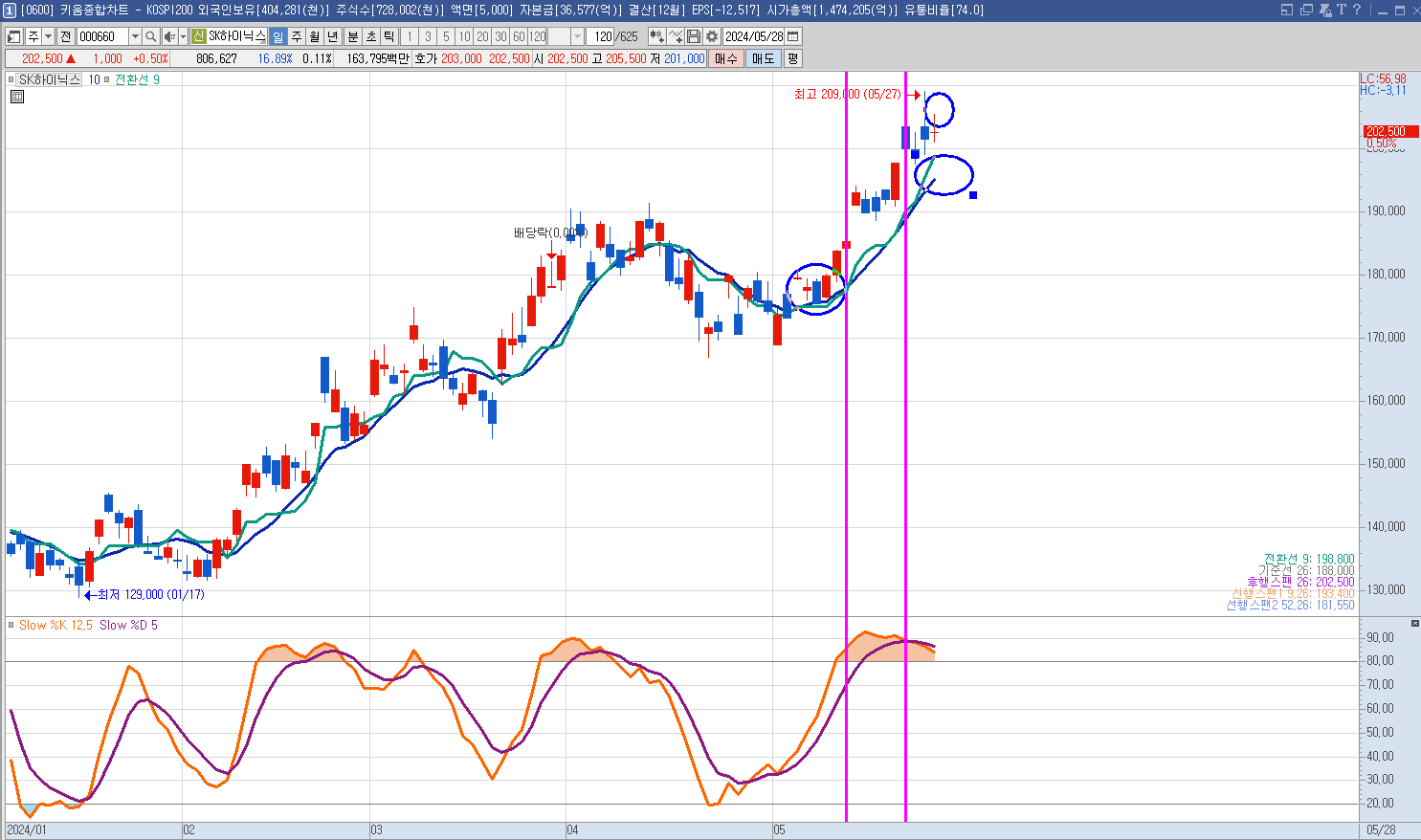Choose the 5 interval button
The height and width of the screenshot is (840, 1421).
tap(446, 36)
